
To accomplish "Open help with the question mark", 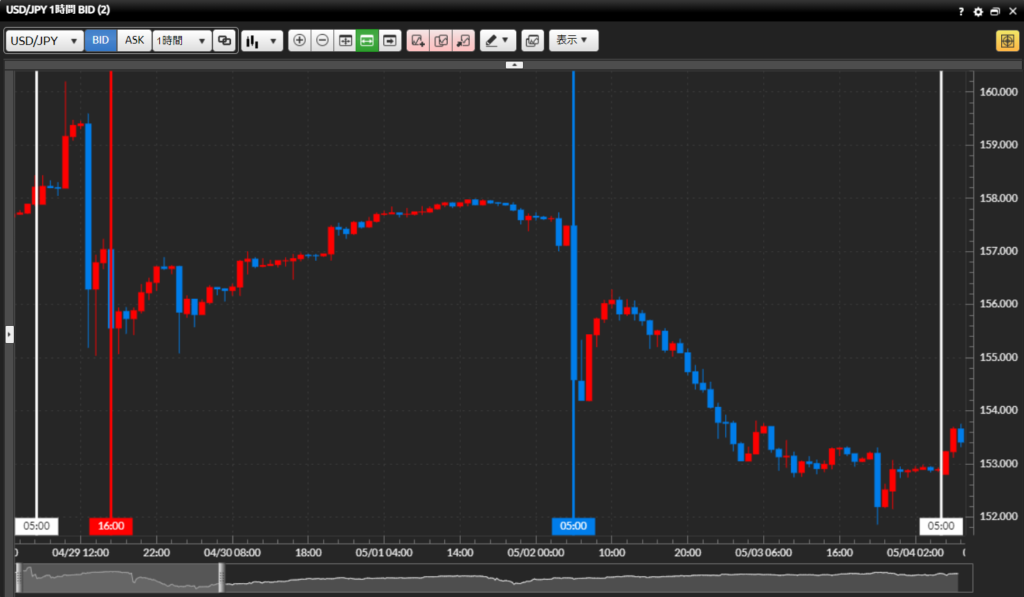I will point(961,11).
